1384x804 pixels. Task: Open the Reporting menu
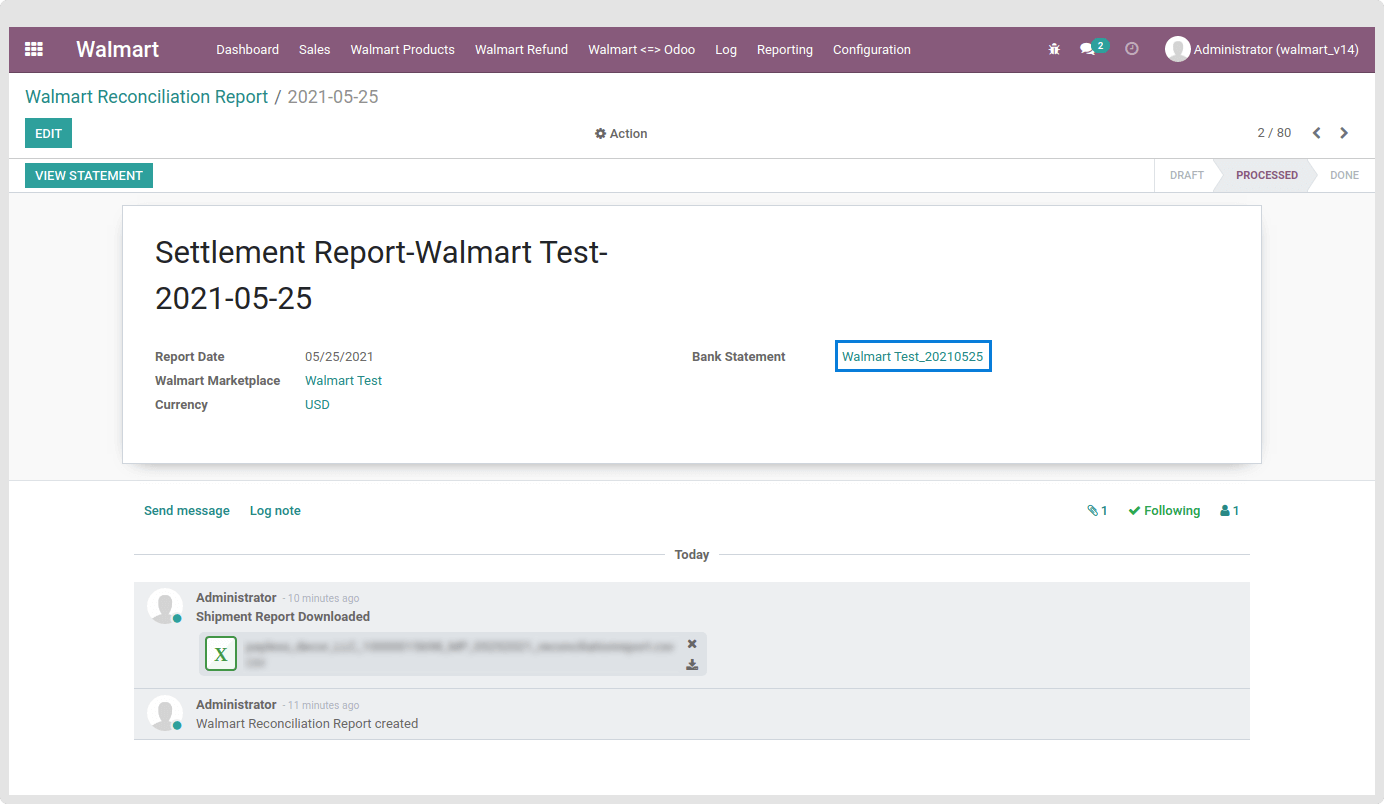(x=784, y=49)
